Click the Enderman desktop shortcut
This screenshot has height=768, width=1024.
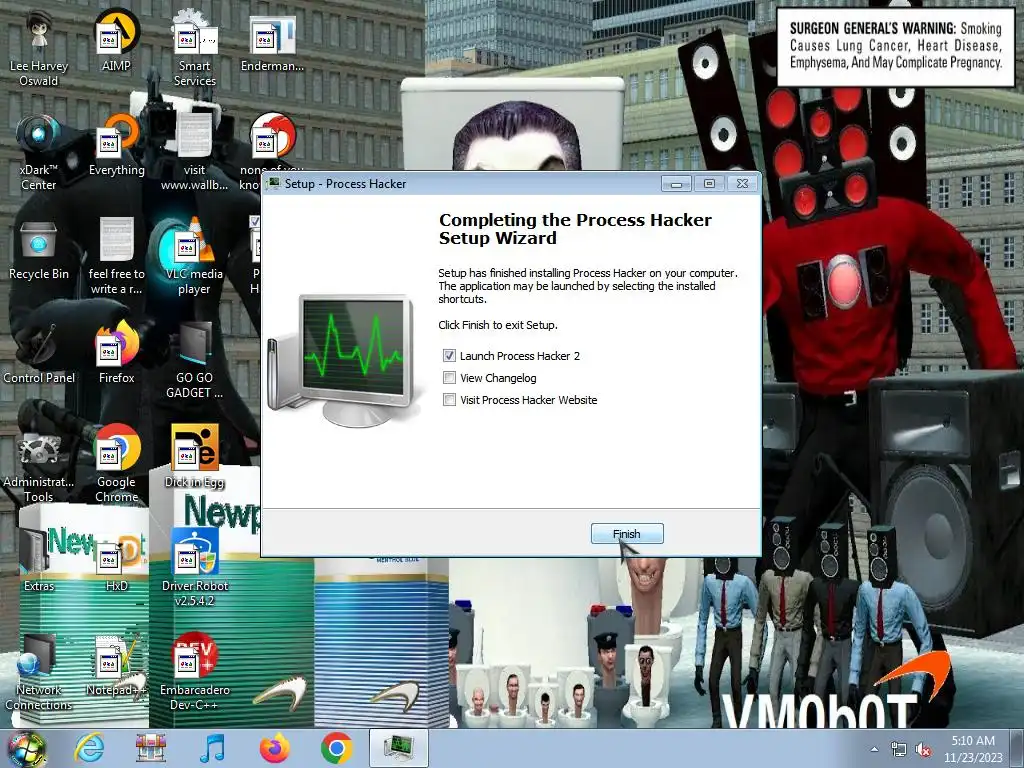[272, 42]
